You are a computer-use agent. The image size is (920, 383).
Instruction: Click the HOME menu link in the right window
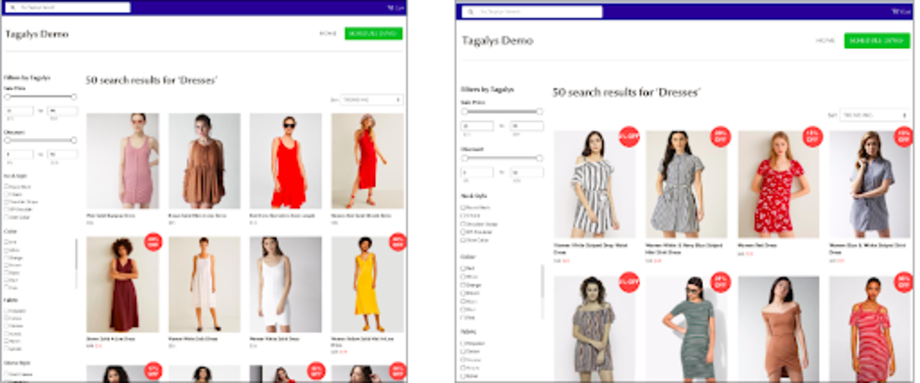(x=825, y=40)
